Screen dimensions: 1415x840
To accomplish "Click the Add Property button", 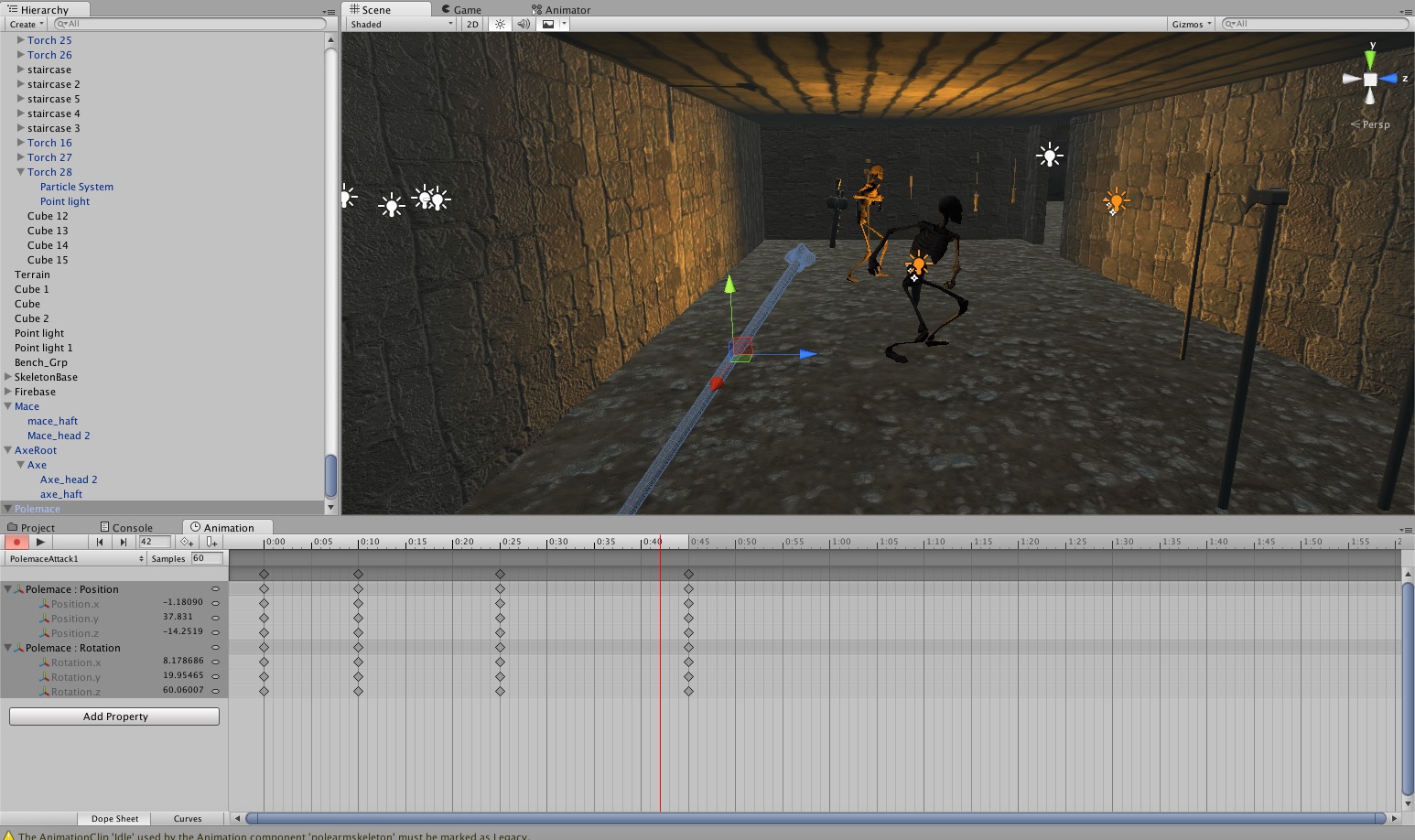I will click(114, 716).
